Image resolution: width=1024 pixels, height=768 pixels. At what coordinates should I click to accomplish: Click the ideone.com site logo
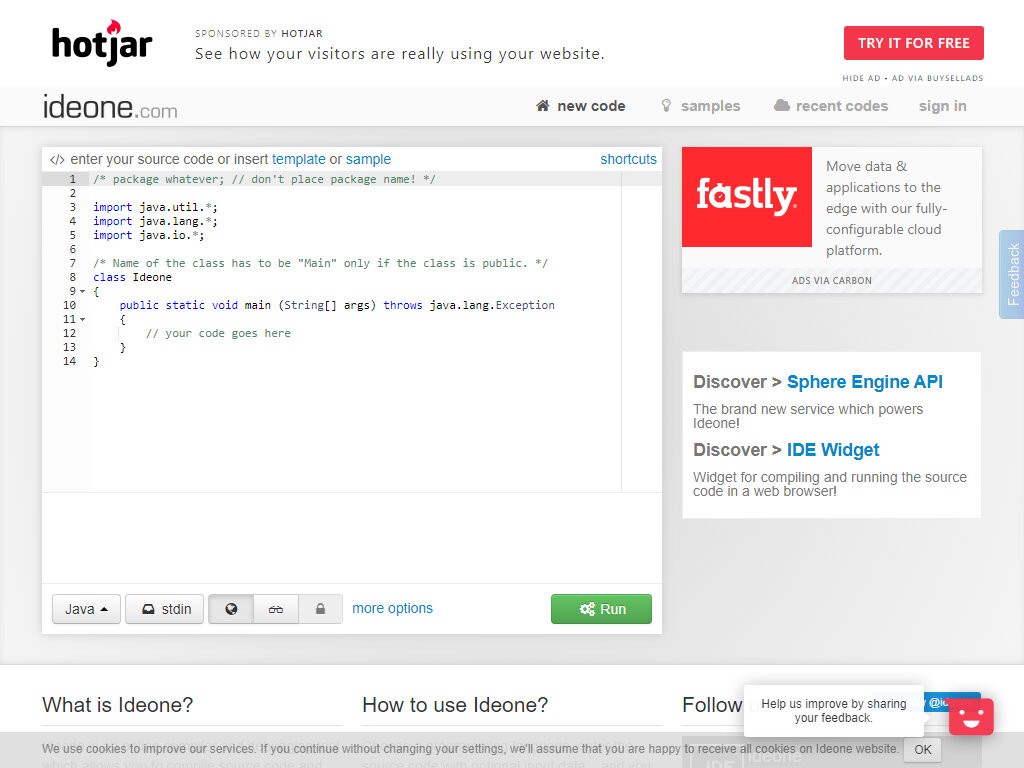(x=110, y=107)
